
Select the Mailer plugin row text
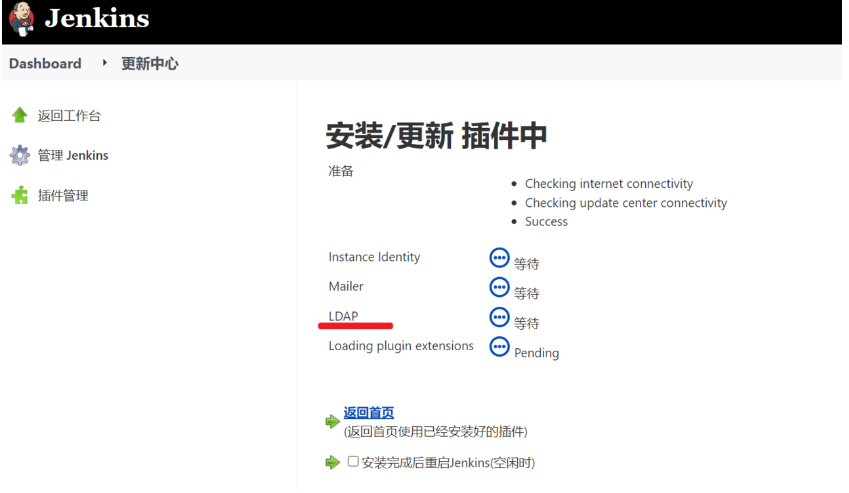point(346,286)
